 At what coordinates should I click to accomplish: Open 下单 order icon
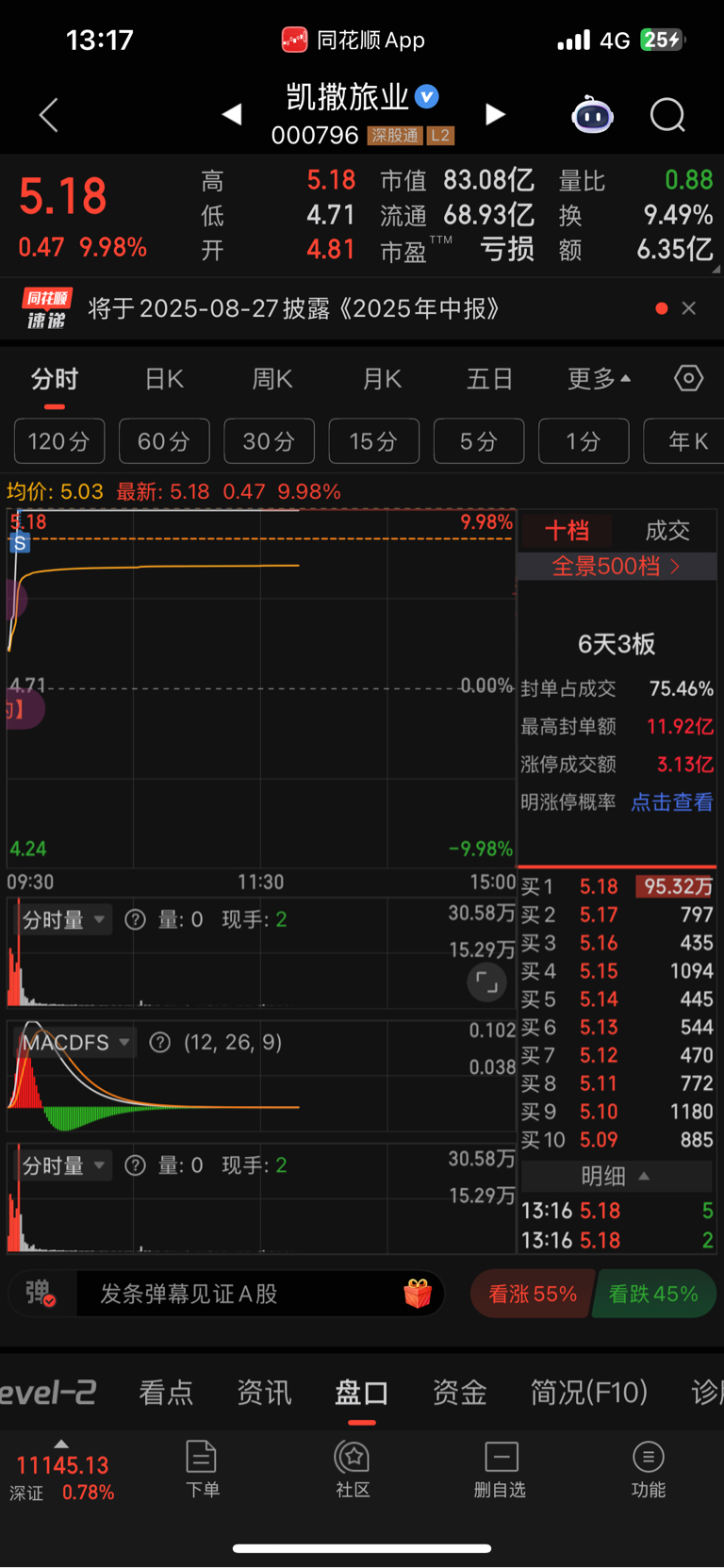tap(202, 1469)
